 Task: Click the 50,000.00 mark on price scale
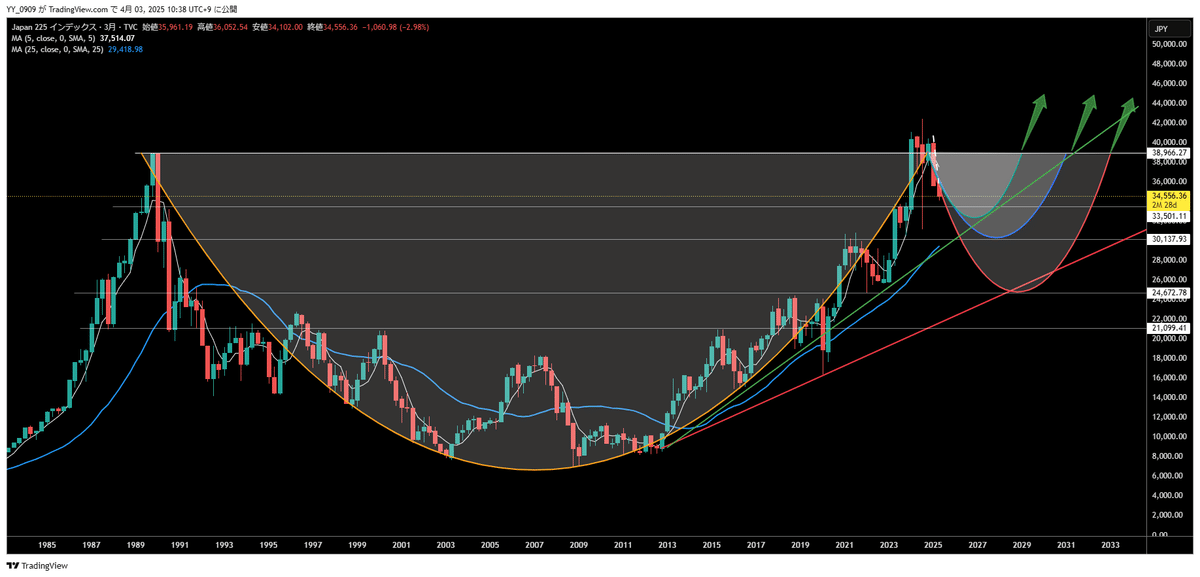(1168, 45)
